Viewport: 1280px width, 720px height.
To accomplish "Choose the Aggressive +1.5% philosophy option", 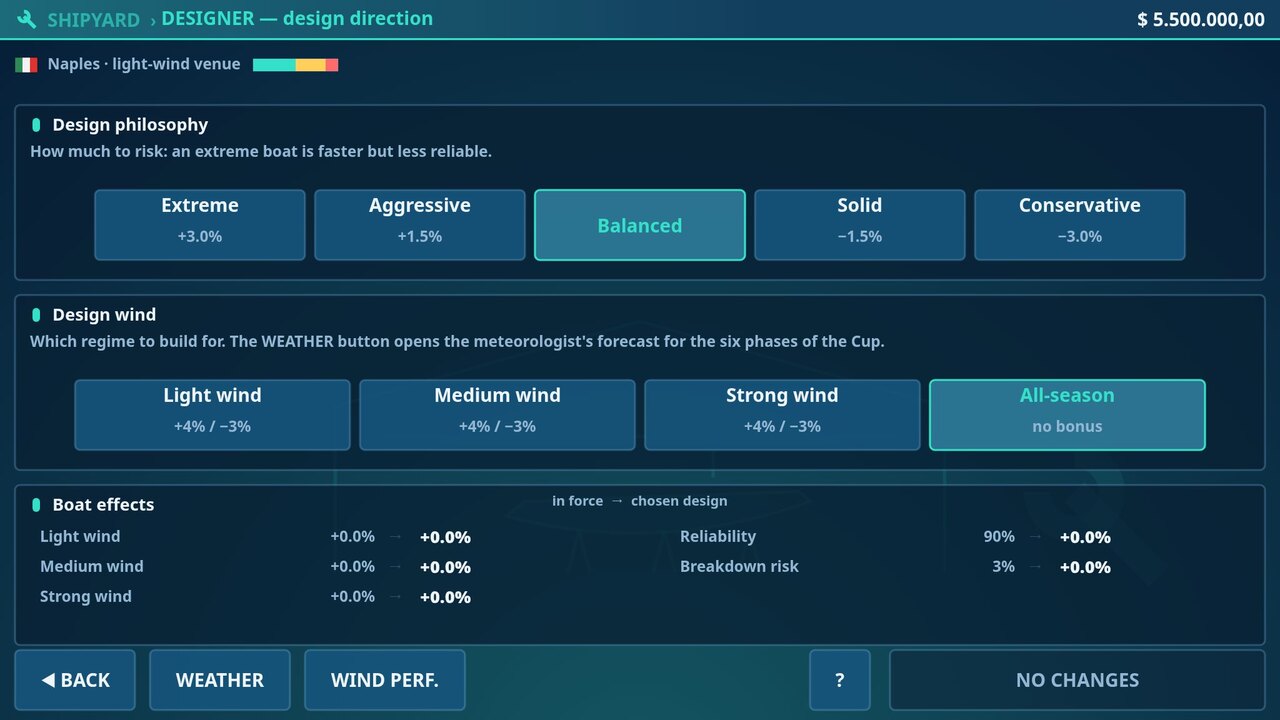I will coord(420,225).
